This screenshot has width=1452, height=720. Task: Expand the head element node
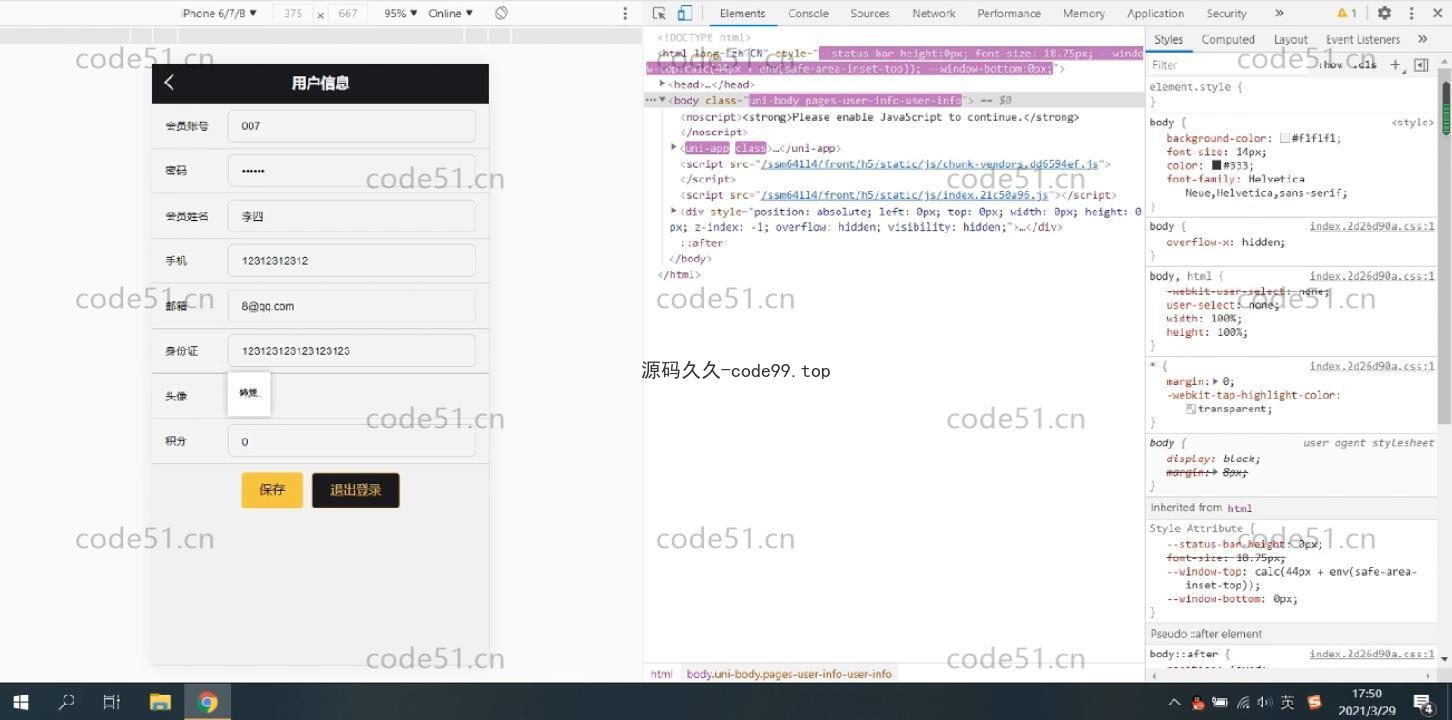[662, 84]
